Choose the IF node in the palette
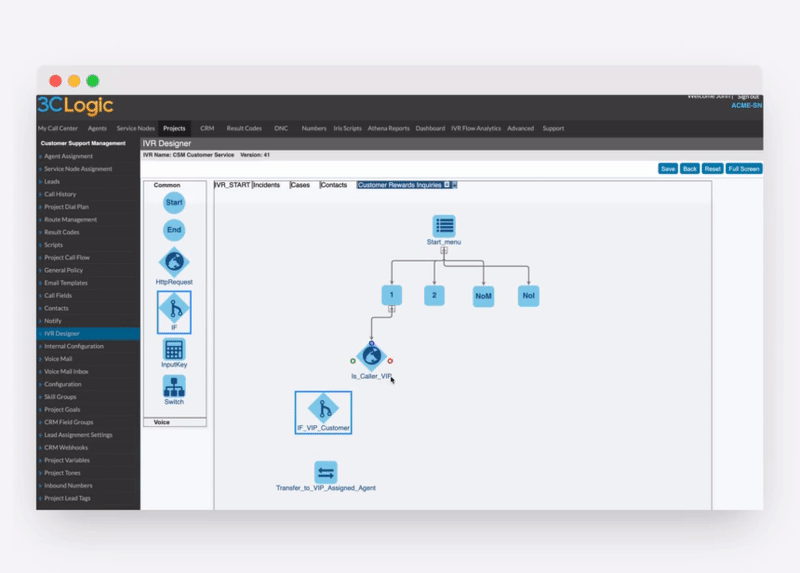Screen dimensions: 800x573 [x=174, y=312]
